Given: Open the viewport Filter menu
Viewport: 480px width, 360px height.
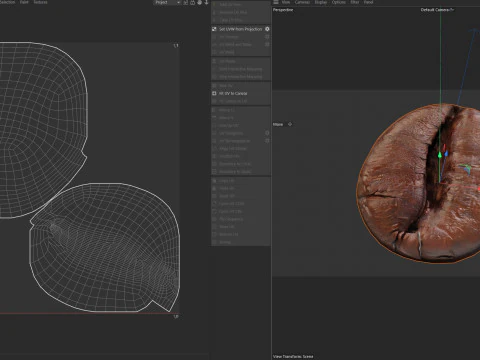Looking at the screenshot, I should (x=355, y=2).
